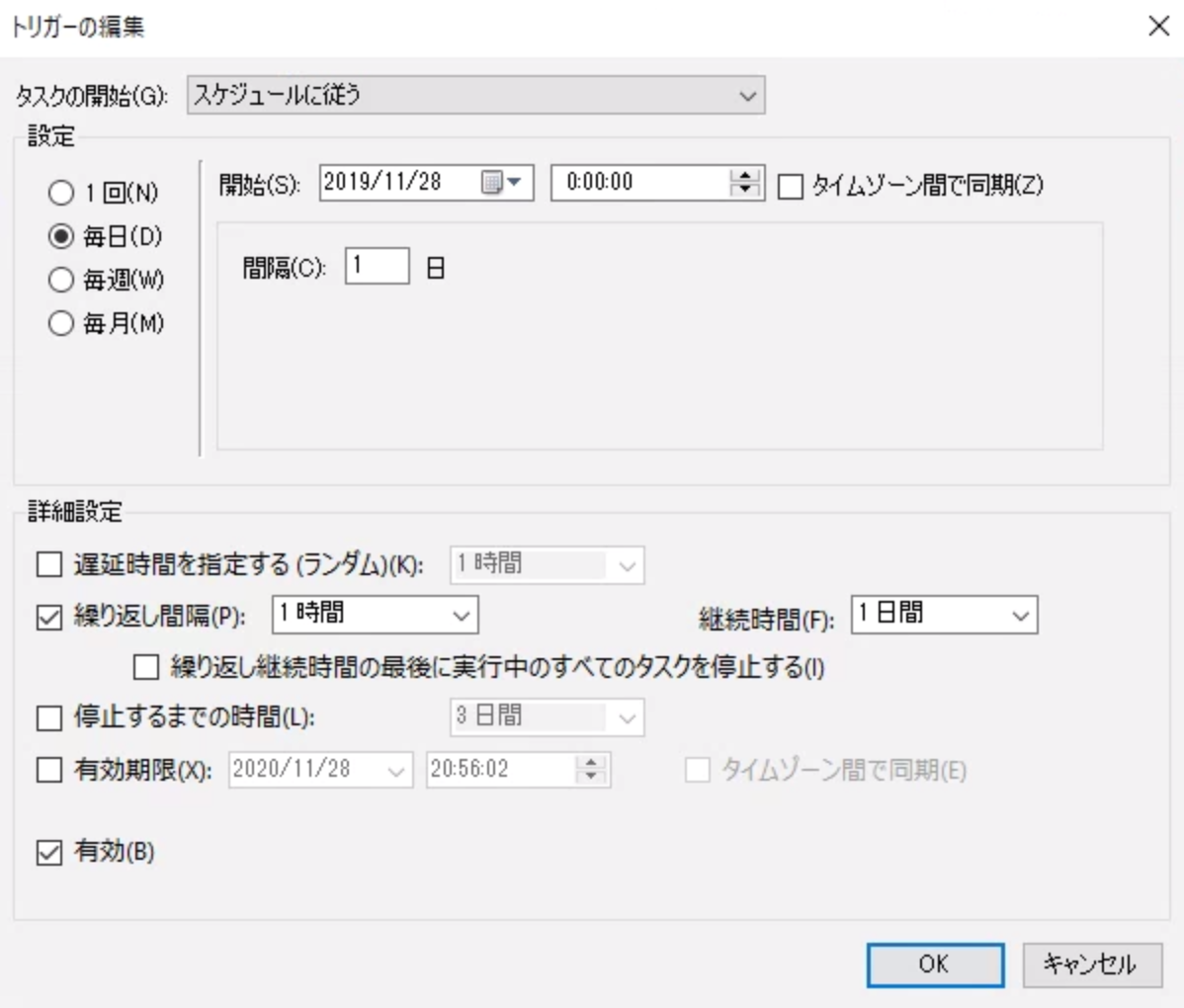
Task: Click the OK button
Action: pyautogui.click(x=933, y=965)
